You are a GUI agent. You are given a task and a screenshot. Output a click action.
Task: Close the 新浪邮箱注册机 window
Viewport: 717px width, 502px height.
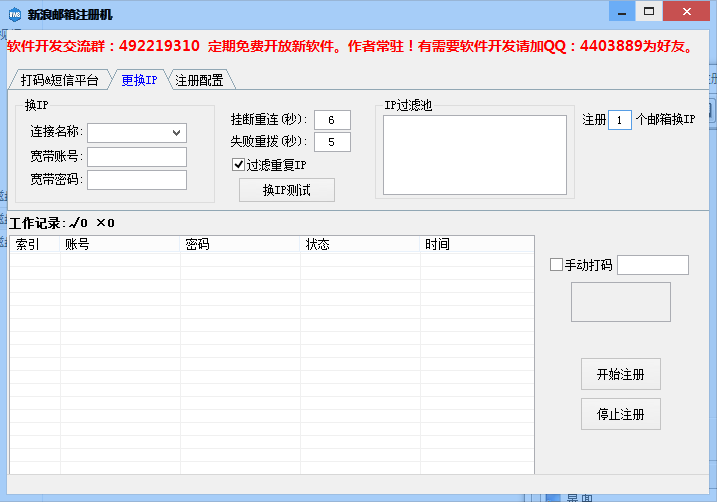[x=686, y=11]
